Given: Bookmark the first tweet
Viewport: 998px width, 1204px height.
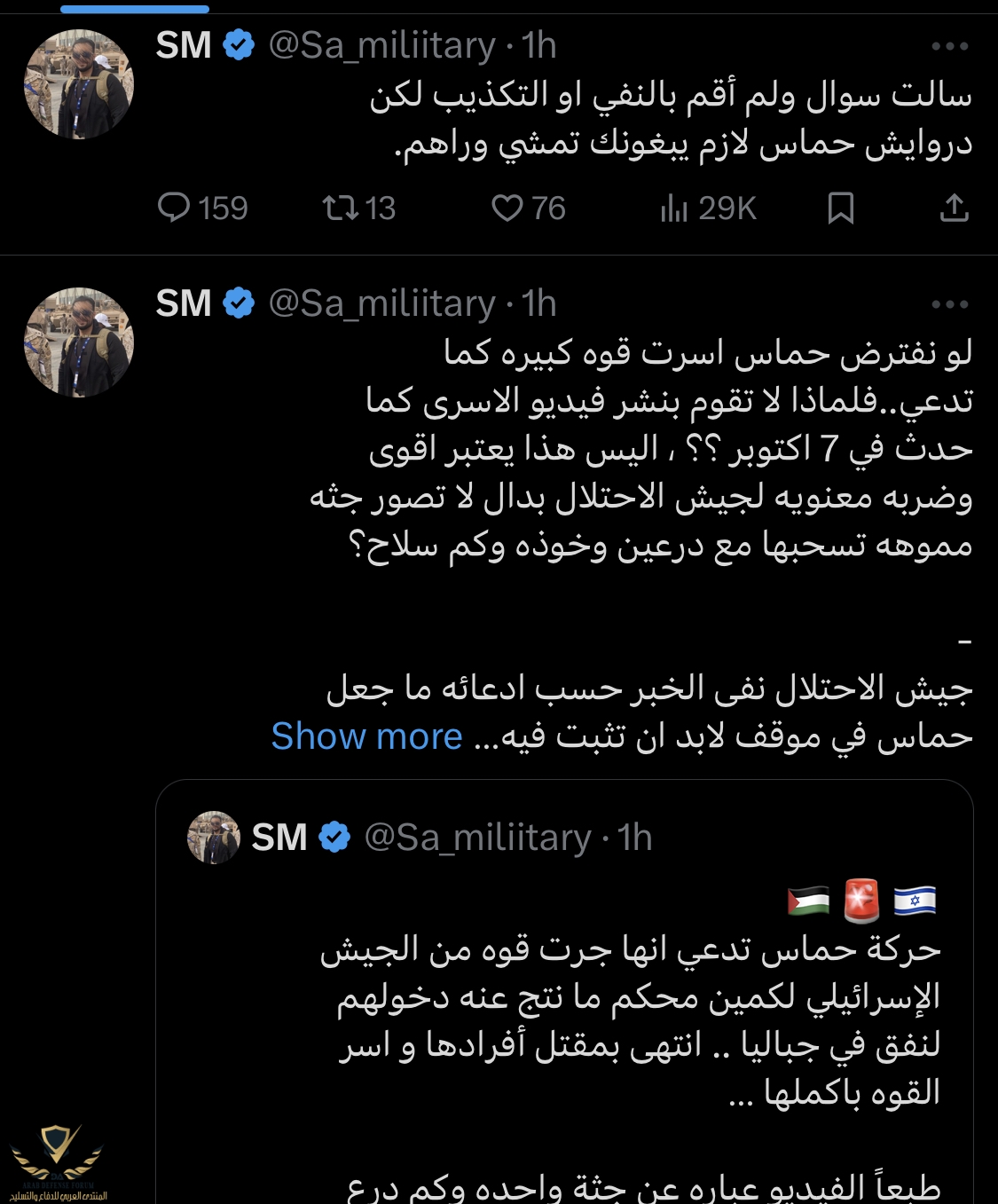Looking at the screenshot, I should coord(840,209).
